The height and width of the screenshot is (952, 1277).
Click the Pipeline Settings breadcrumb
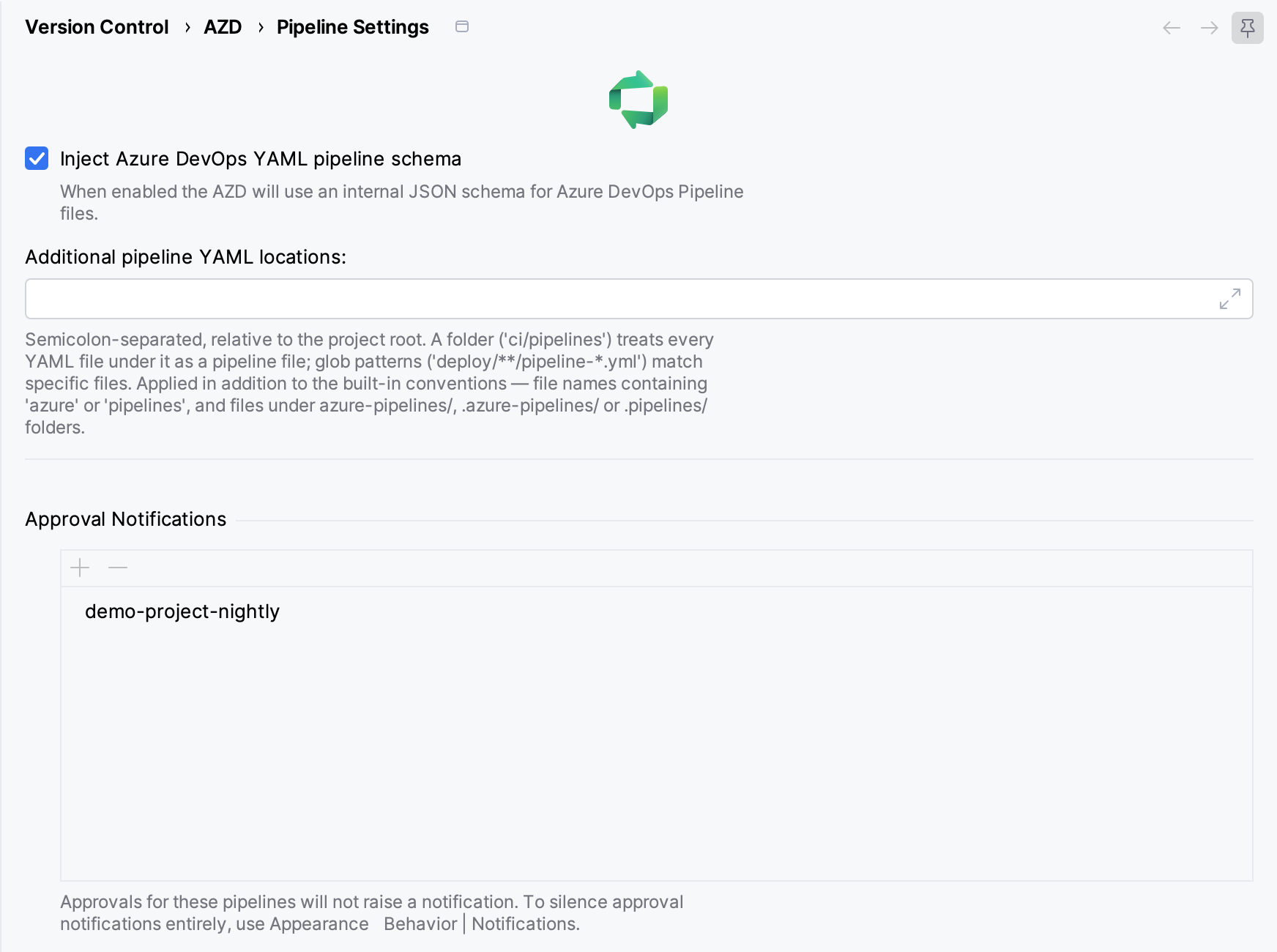pyautogui.click(x=353, y=27)
